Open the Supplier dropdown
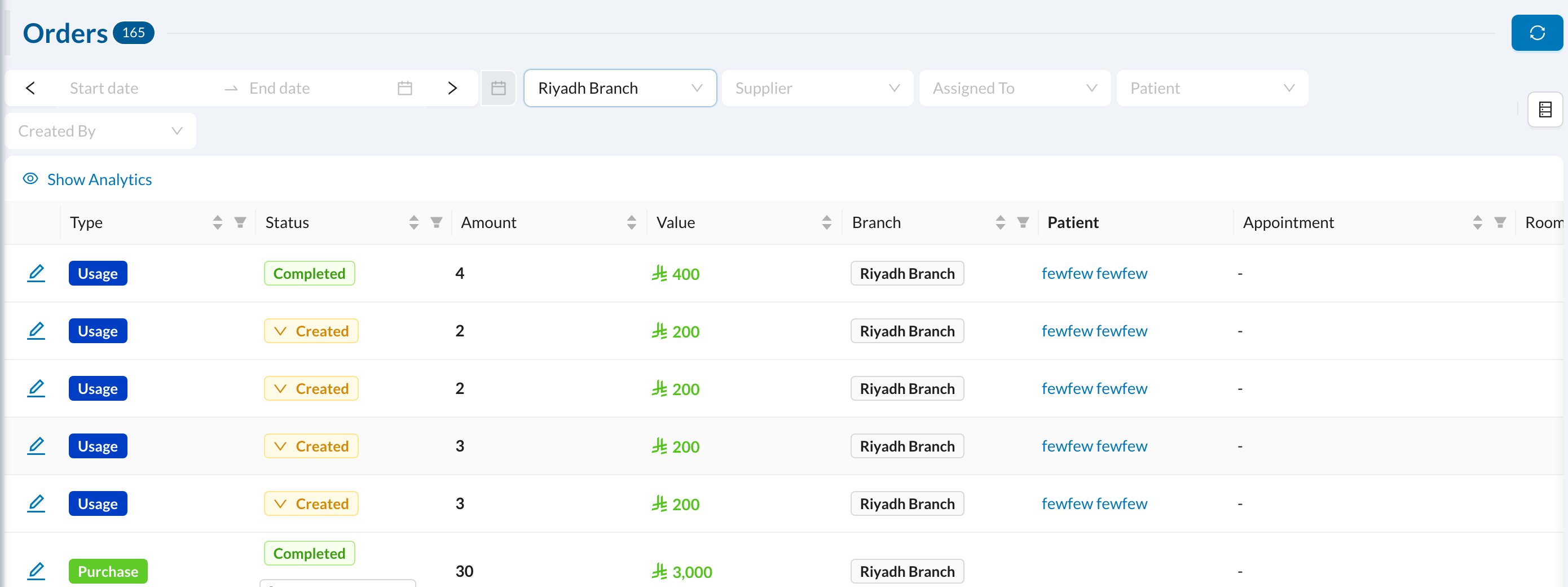Viewport: 1568px width, 587px height. 817,88
